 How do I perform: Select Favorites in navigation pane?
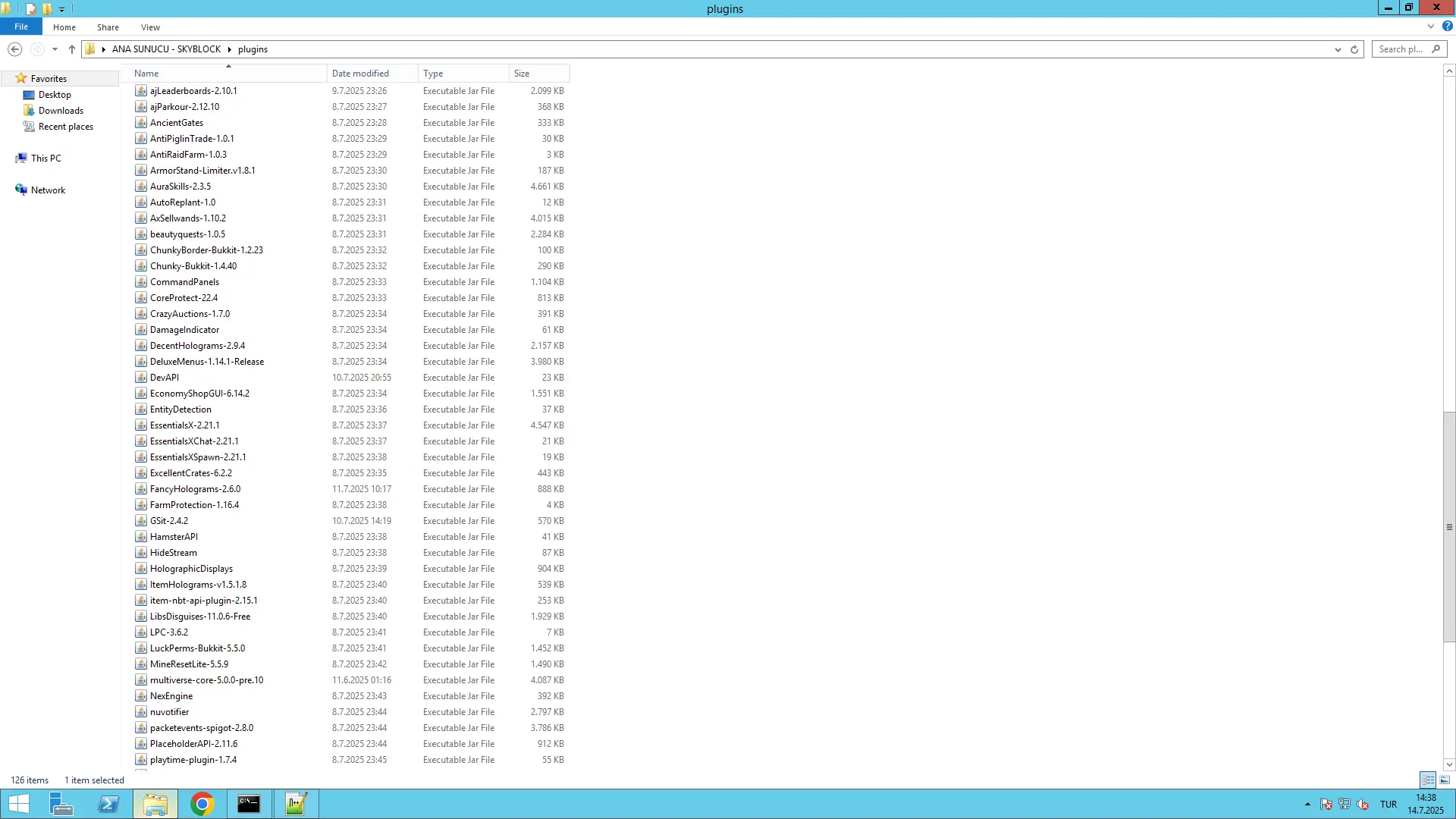[x=49, y=79]
